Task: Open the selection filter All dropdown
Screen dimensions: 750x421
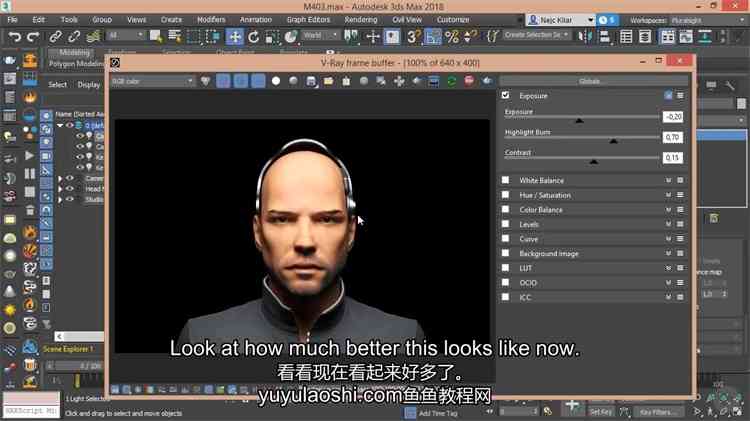Action: click(x=126, y=35)
